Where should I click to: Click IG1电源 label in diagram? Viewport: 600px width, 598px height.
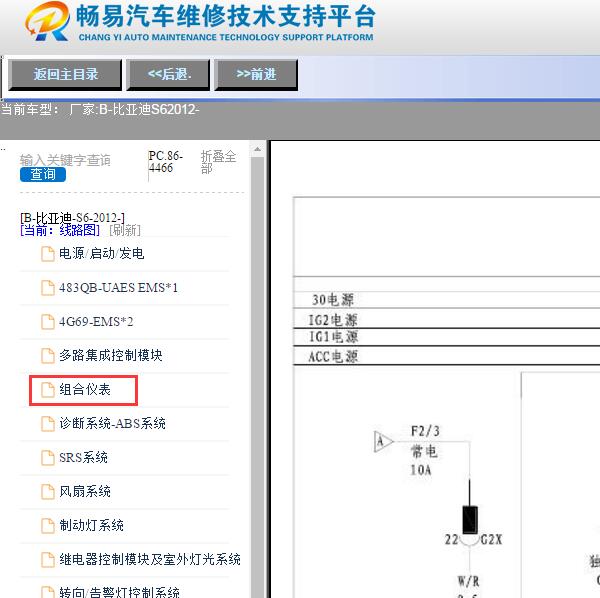click(333, 337)
